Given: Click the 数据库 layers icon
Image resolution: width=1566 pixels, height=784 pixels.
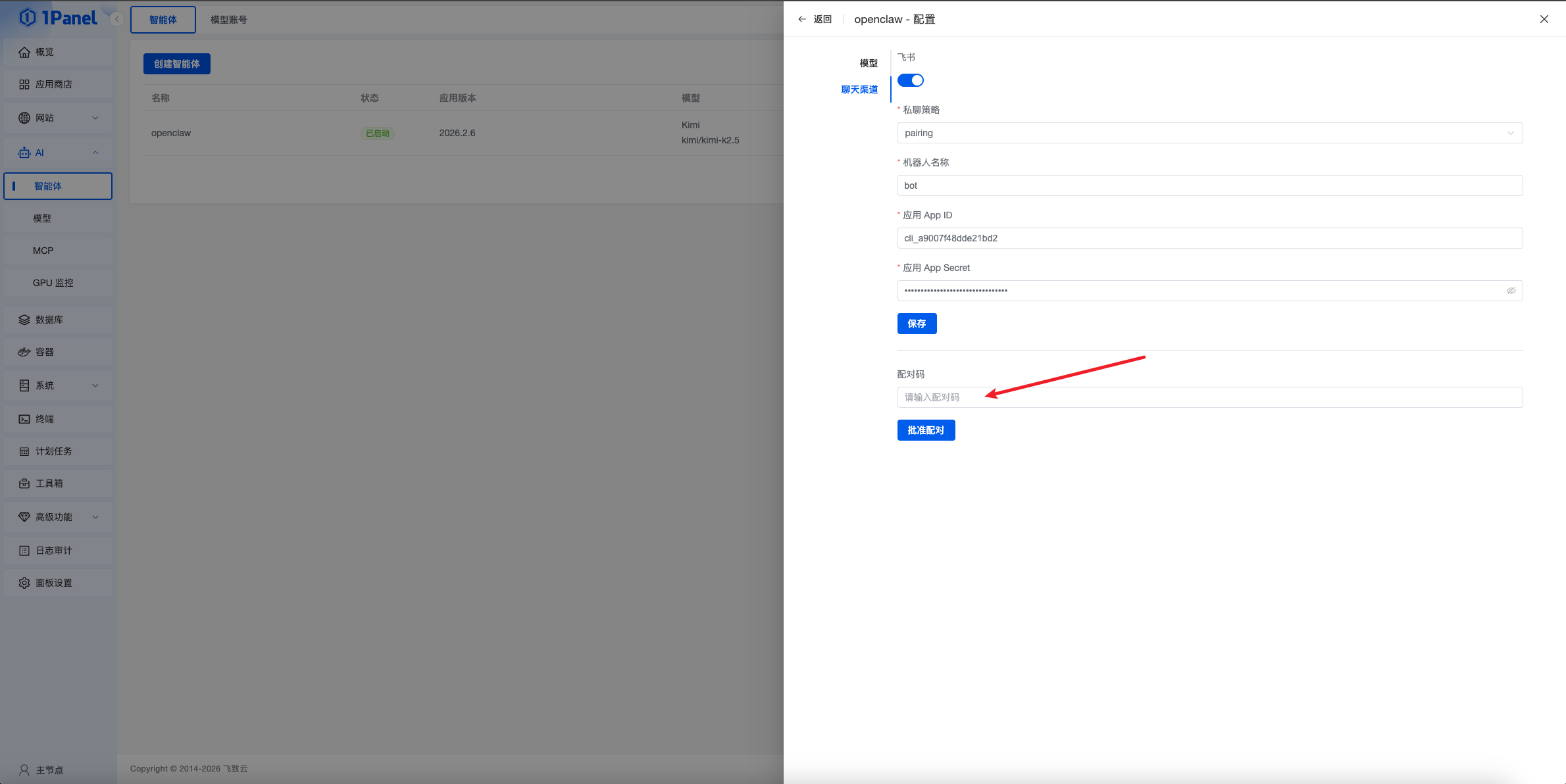Looking at the screenshot, I should tap(24, 320).
